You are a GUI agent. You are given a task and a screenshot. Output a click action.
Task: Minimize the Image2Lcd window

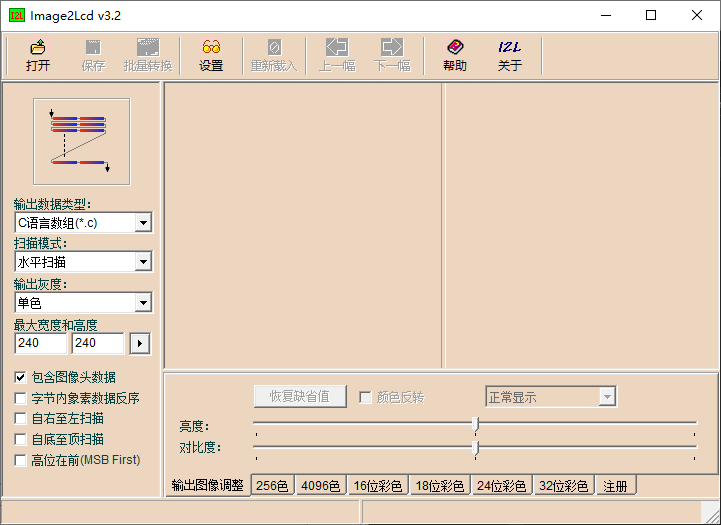pos(606,15)
